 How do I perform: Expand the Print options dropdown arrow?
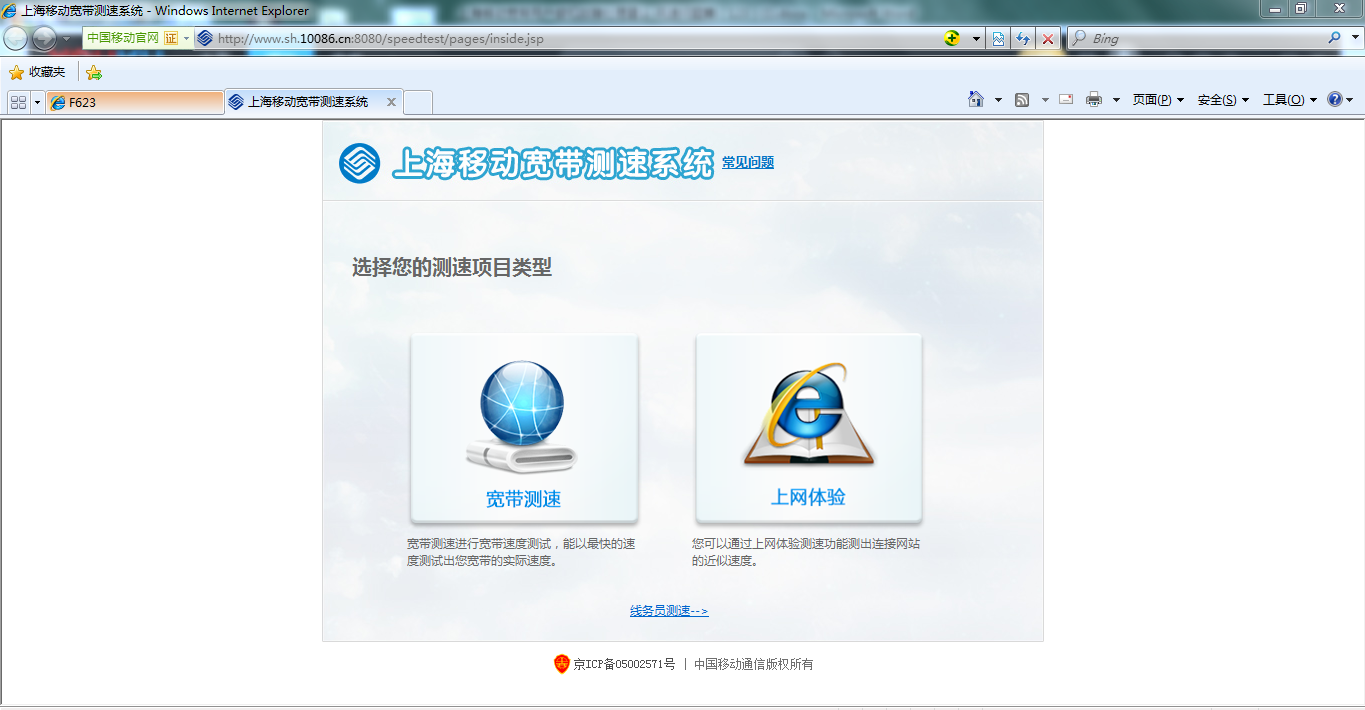pyautogui.click(x=1116, y=100)
